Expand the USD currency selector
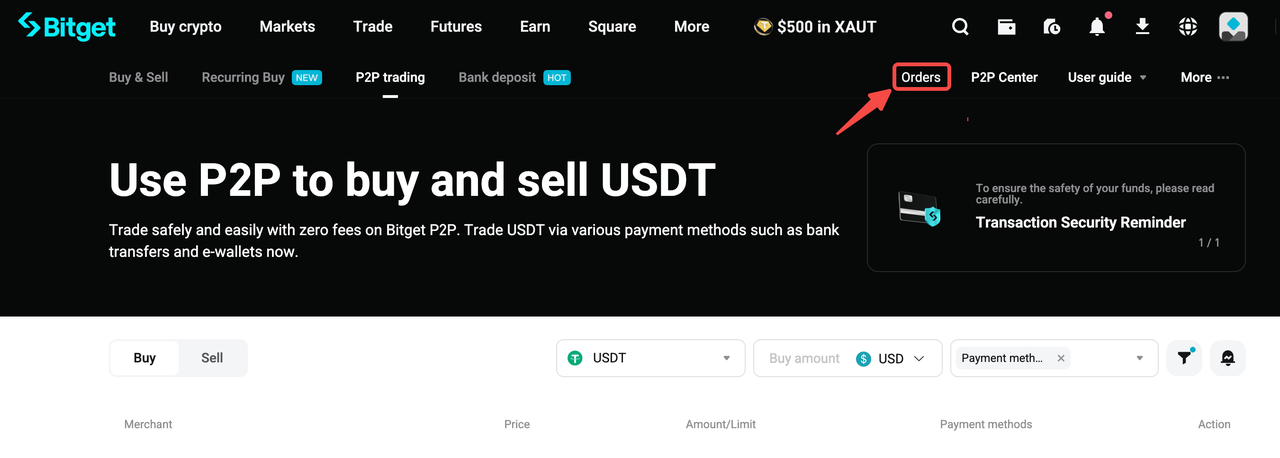Image resolution: width=1280 pixels, height=458 pixels. tap(898, 358)
